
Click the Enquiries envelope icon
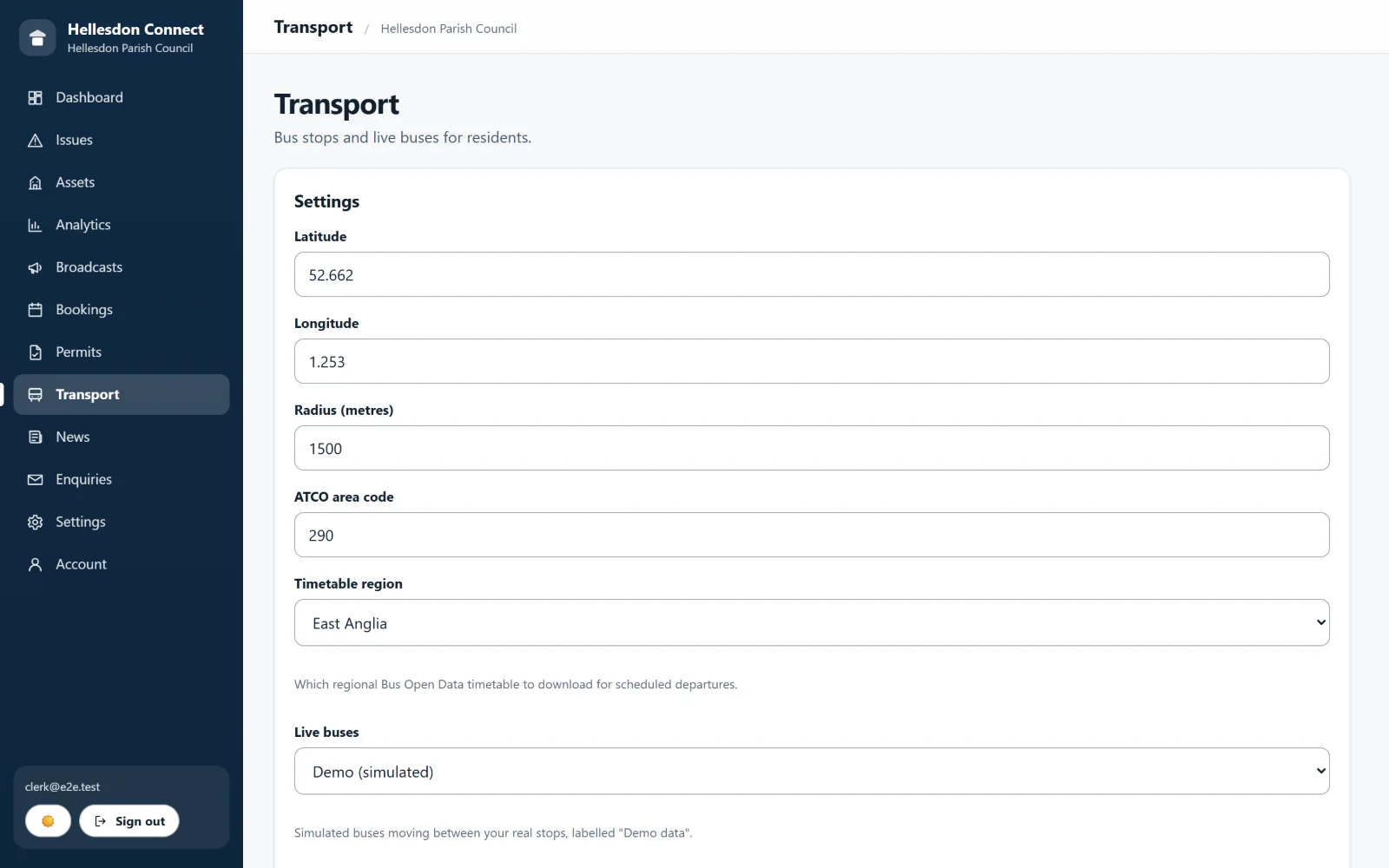point(36,480)
